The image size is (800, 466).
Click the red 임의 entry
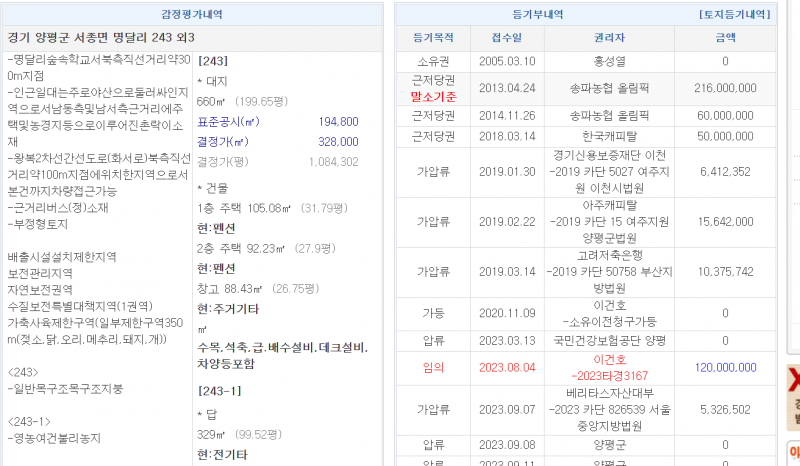pyautogui.click(x=433, y=368)
